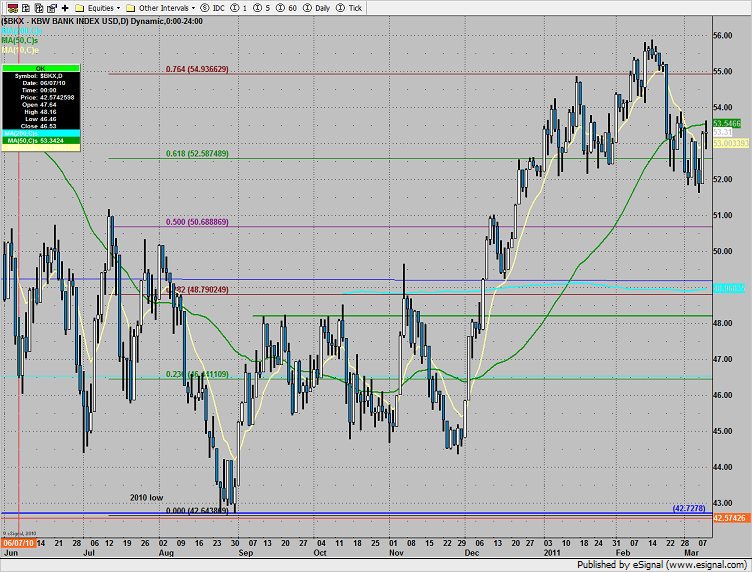Click the MA(50,C)s 53.3424 green row

[x=41, y=140]
